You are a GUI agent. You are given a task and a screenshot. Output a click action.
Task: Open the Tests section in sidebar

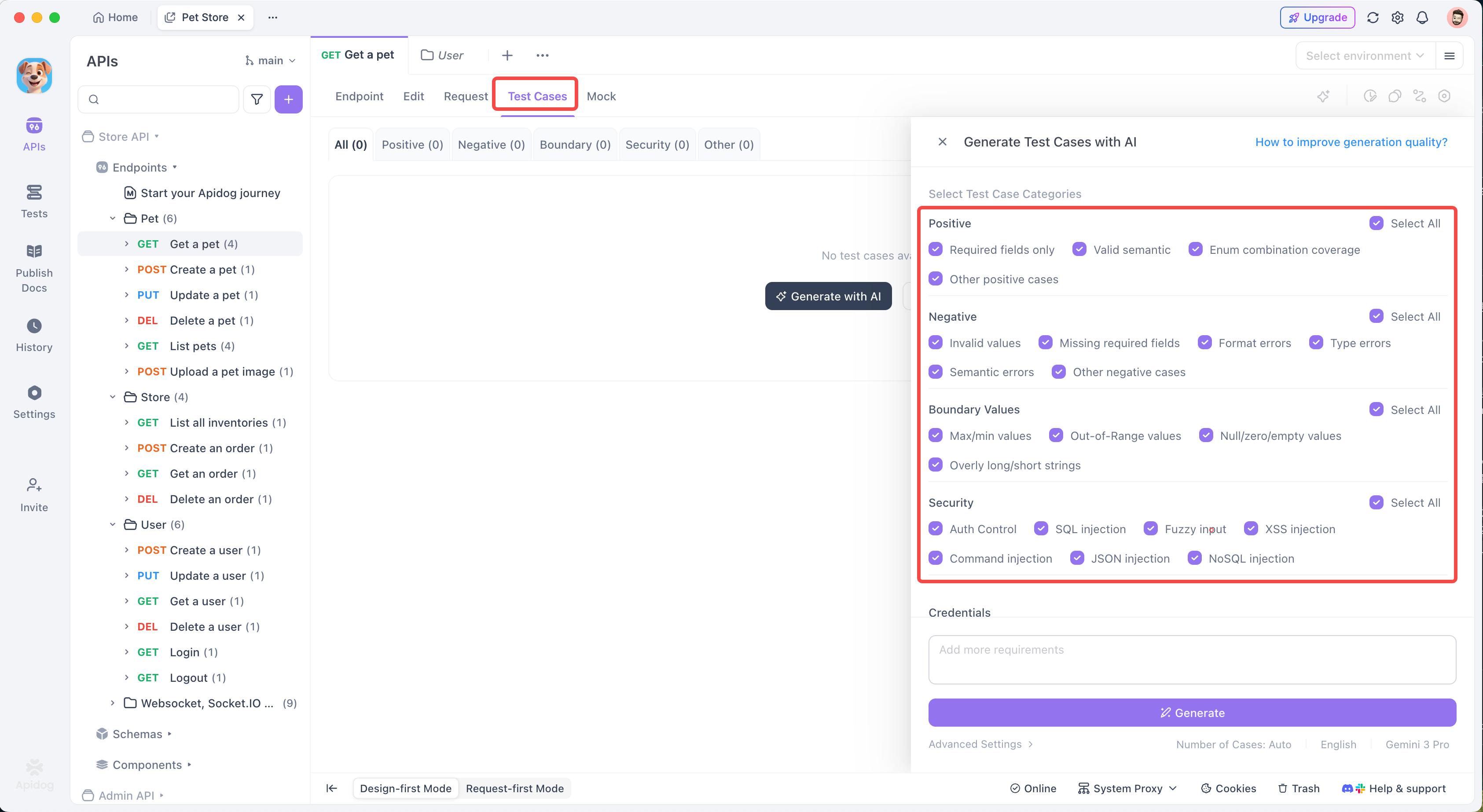point(34,201)
